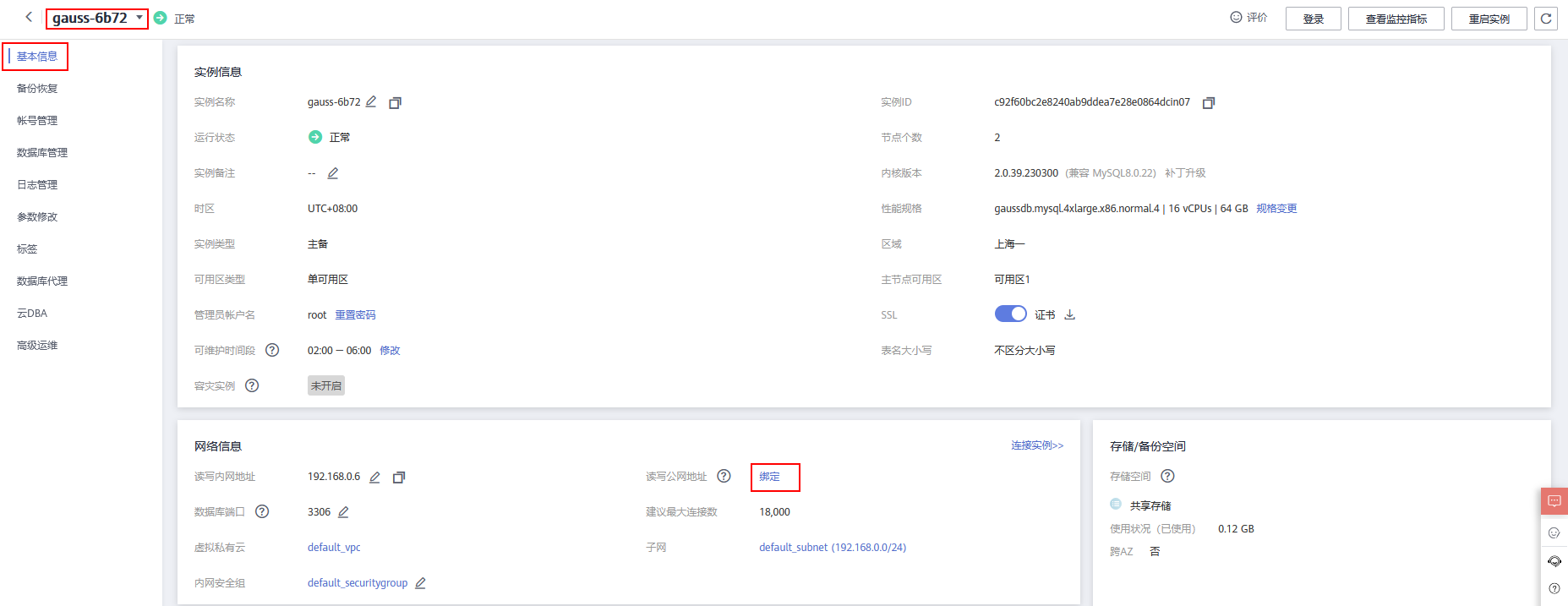Click the 登录 button
Image resolution: width=1568 pixels, height=606 pixels.
click(x=1313, y=19)
